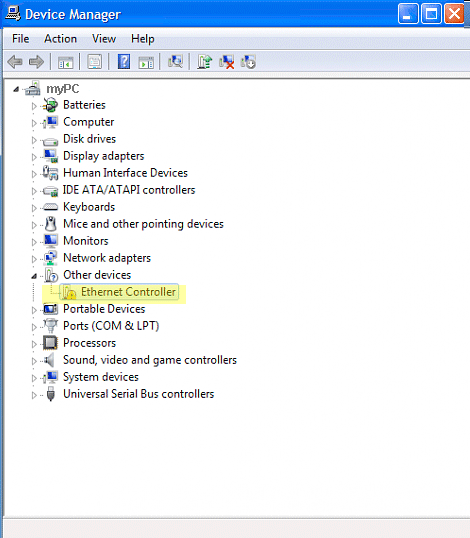Toggle the console tree pane icon
Image resolution: width=470 pixels, height=538 pixels.
[66, 62]
